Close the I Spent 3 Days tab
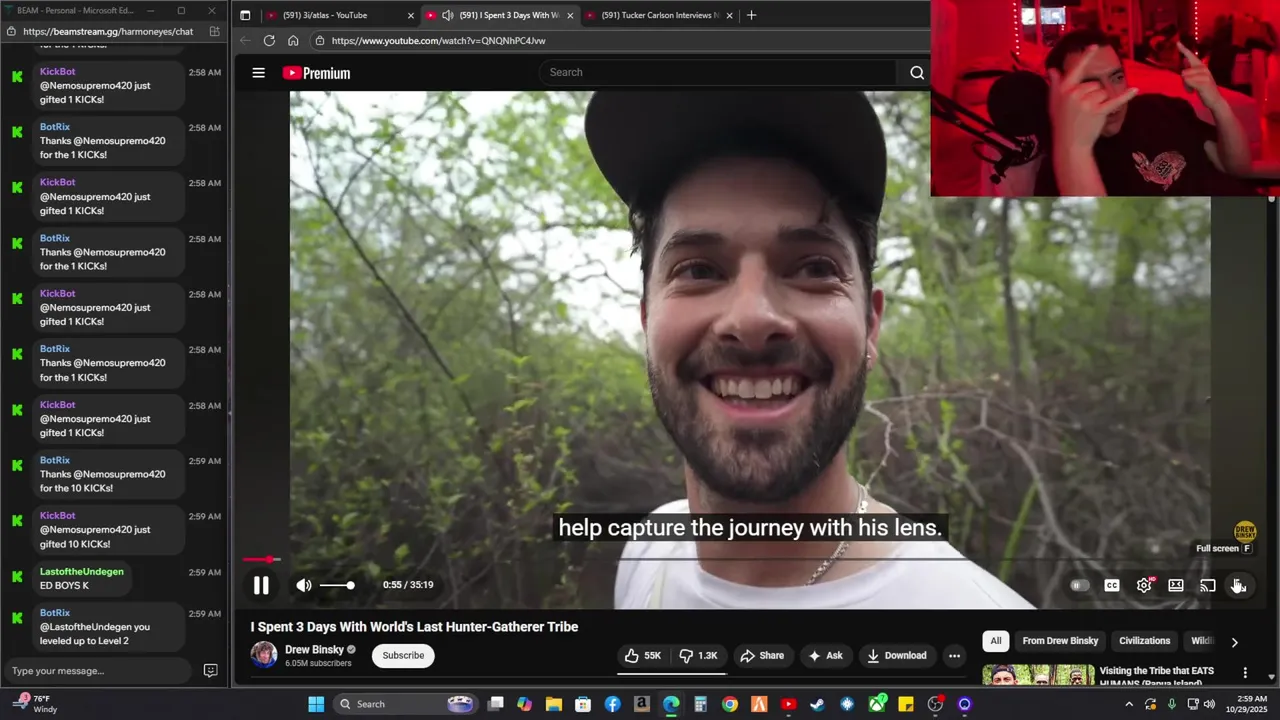 570,15
